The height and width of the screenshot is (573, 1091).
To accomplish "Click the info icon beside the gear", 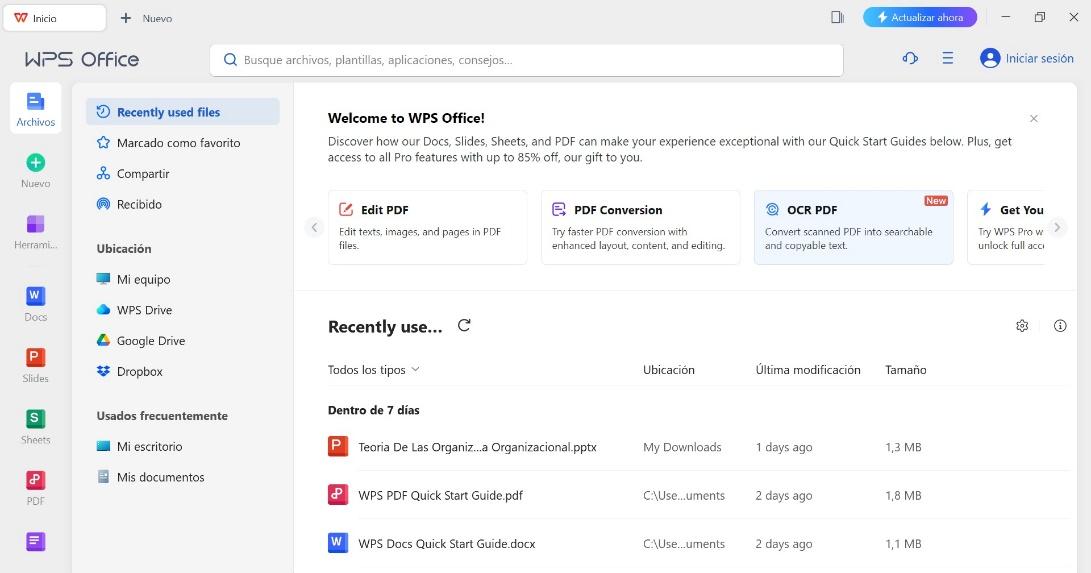I will pyautogui.click(x=1060, y=325).
